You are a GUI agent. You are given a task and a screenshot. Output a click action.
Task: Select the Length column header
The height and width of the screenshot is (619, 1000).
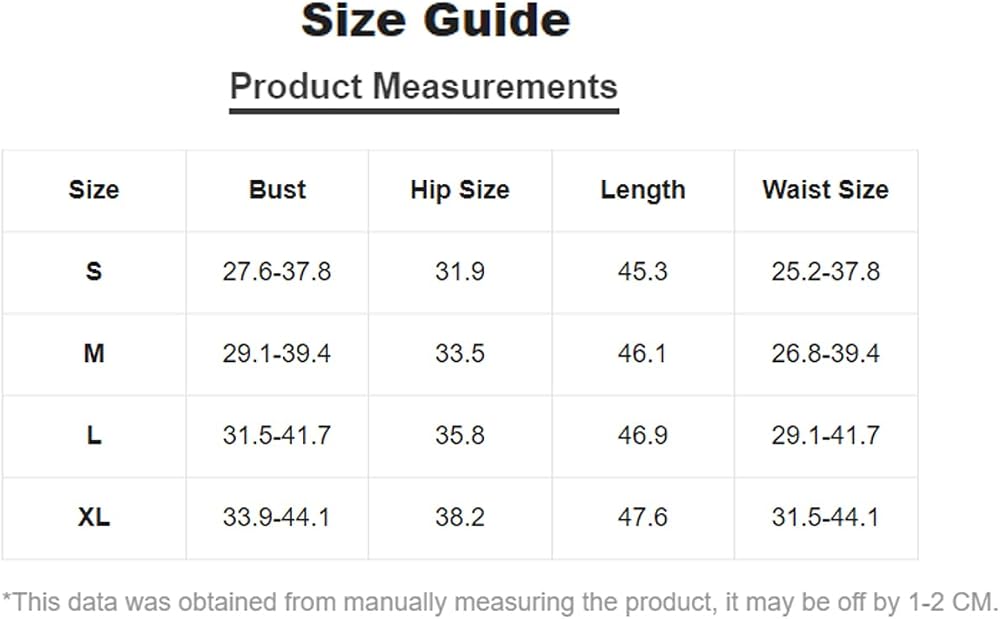pyautogui.click(x=643, y=191)
